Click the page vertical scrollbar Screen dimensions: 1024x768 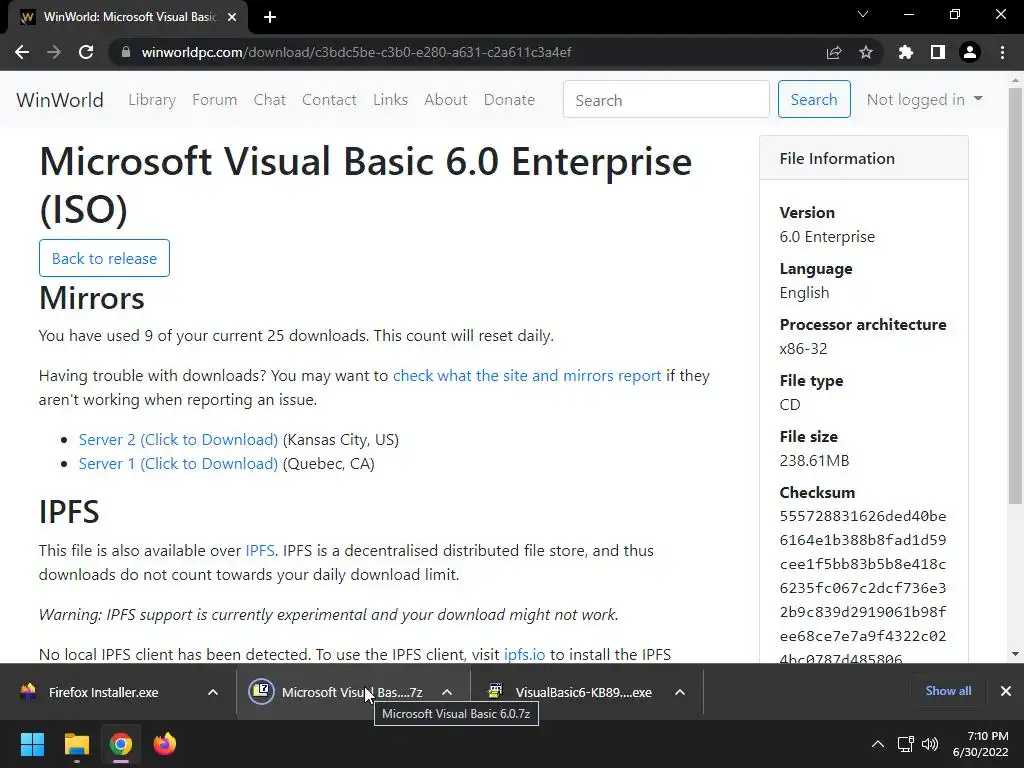1015,295
